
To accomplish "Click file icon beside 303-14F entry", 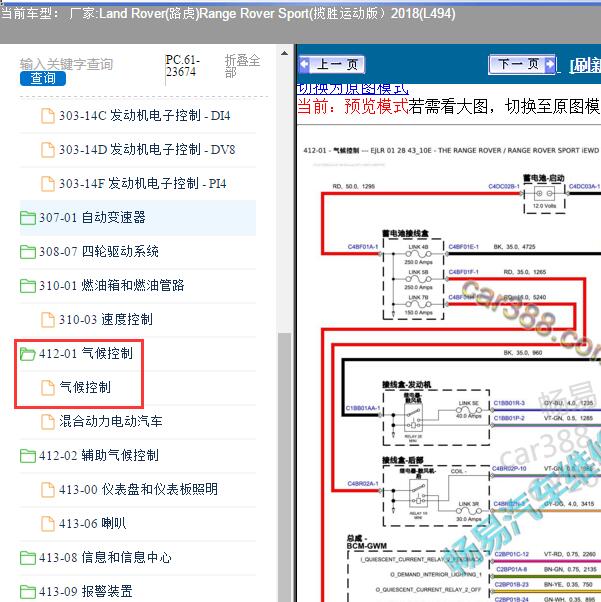I will coord(48,184).
